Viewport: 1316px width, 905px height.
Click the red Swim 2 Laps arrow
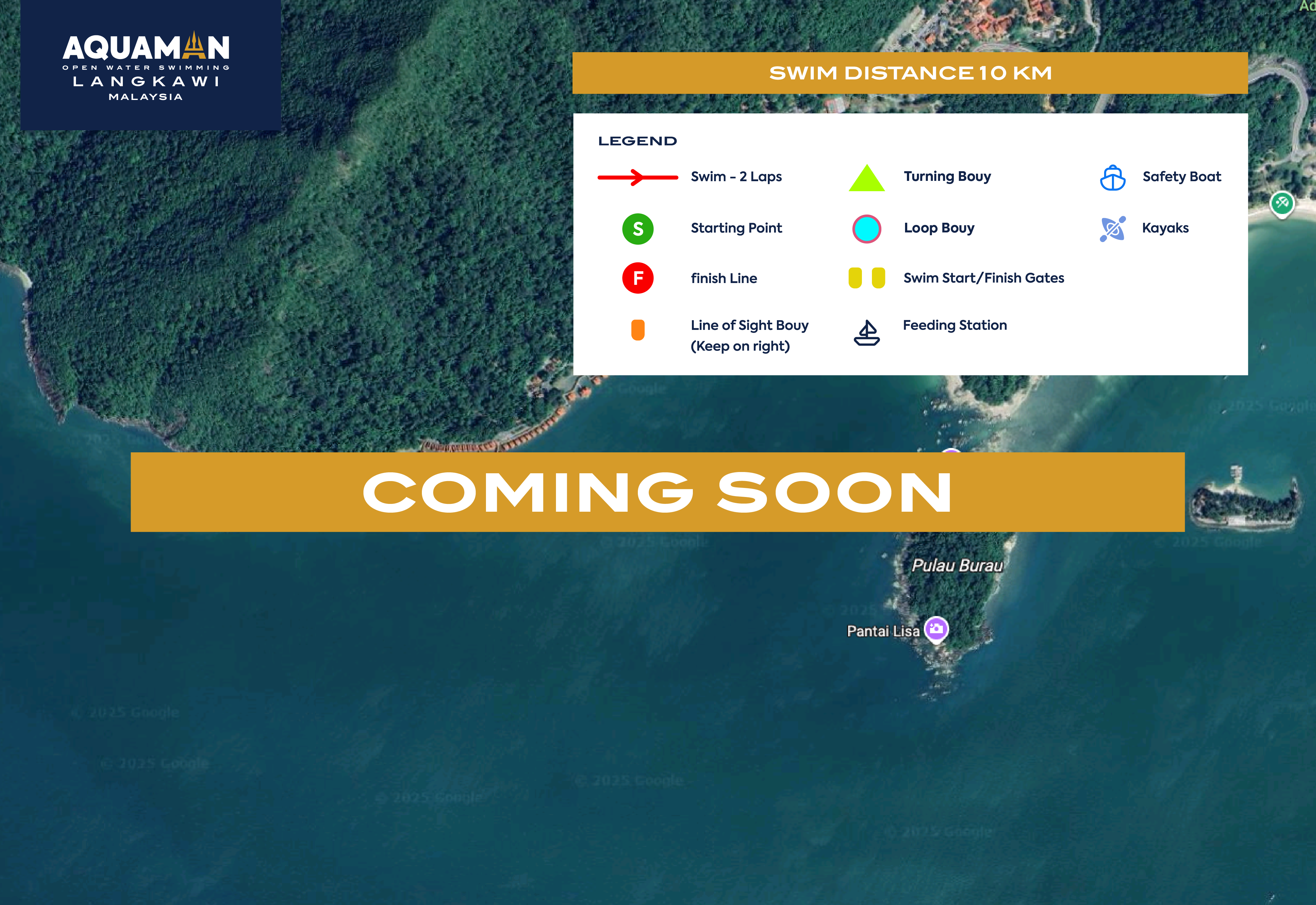pos(638,177)
